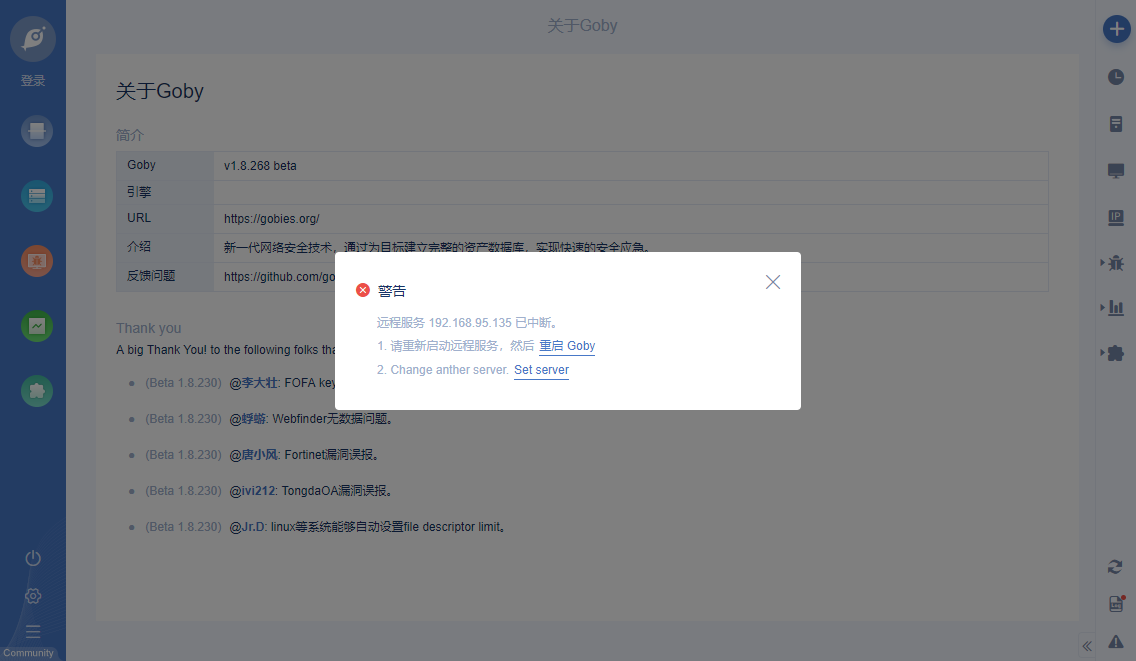Click the refresh icon at bottom right

tap(1115, 566)
